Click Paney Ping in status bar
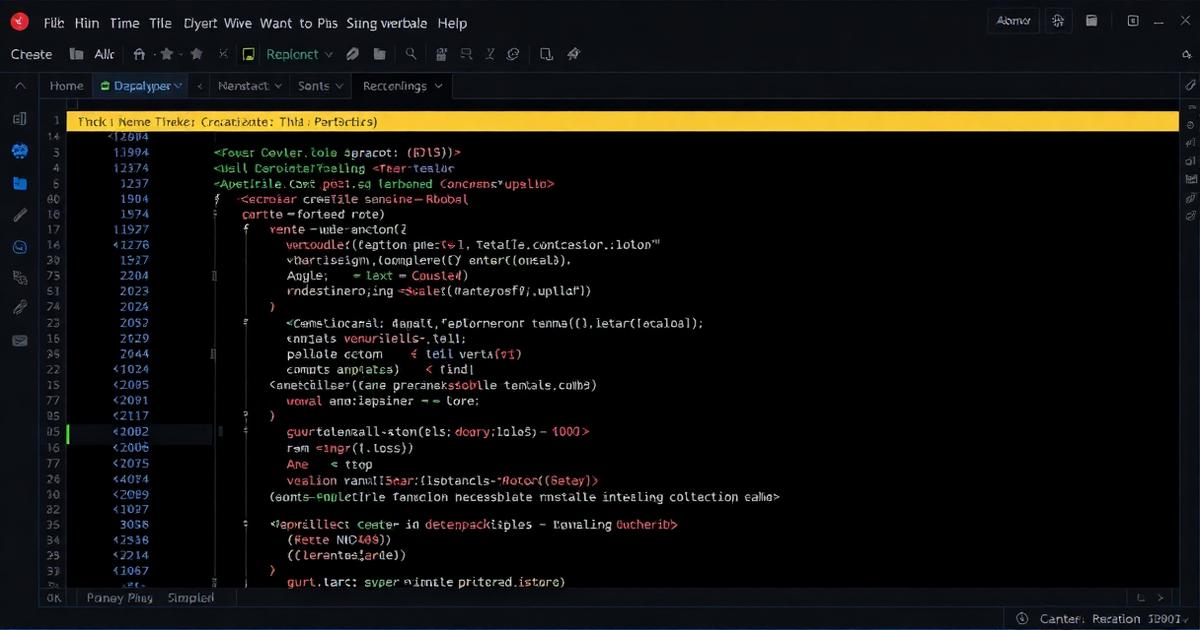The height and width of the screenshot is (630, 1200). click(119, 597)
